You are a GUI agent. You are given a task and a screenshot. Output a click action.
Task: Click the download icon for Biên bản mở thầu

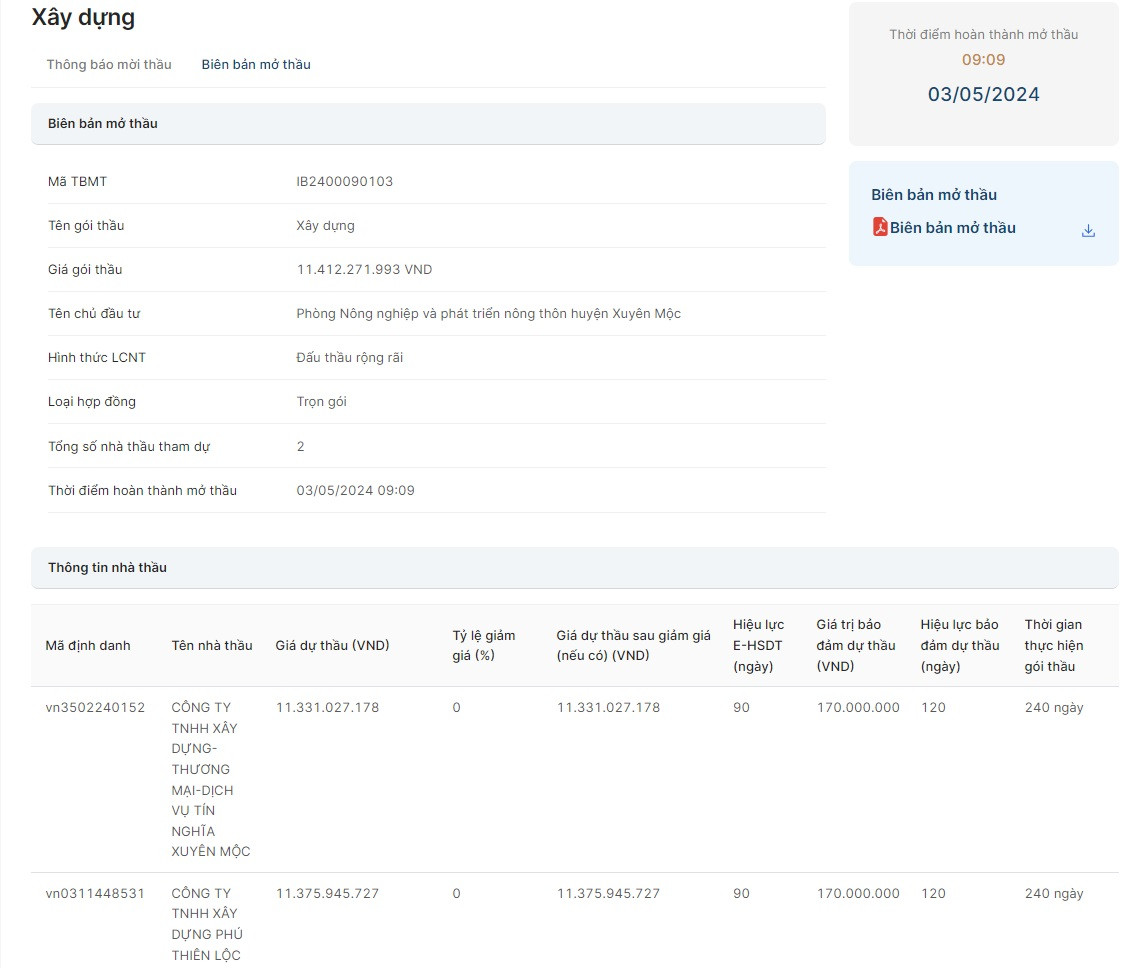click(1088, 231)
